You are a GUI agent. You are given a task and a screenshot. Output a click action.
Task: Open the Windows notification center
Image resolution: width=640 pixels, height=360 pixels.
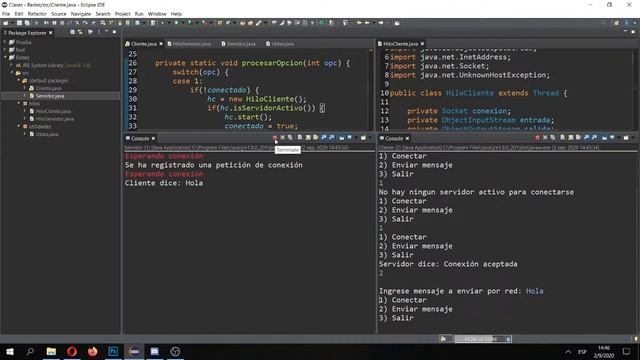627,351
